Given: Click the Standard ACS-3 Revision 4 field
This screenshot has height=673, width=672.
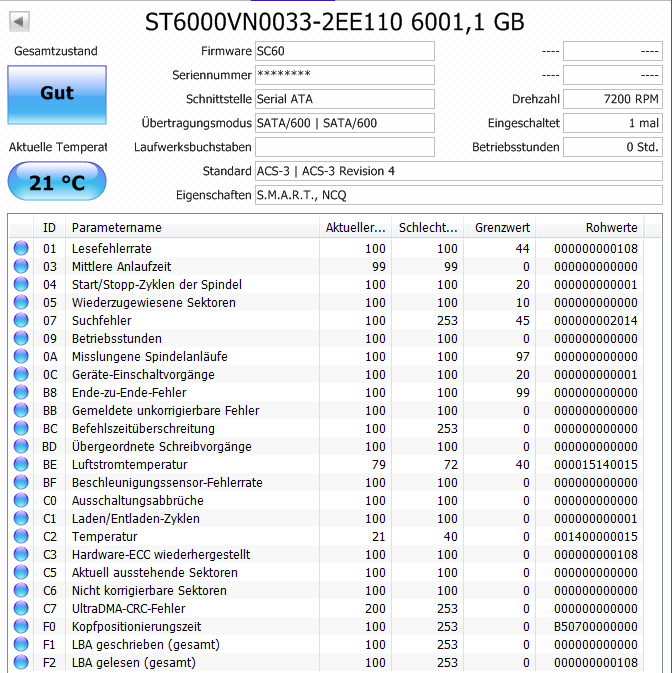Looking at the screenshot, I should pyautogui.click(x=459, y=171).
